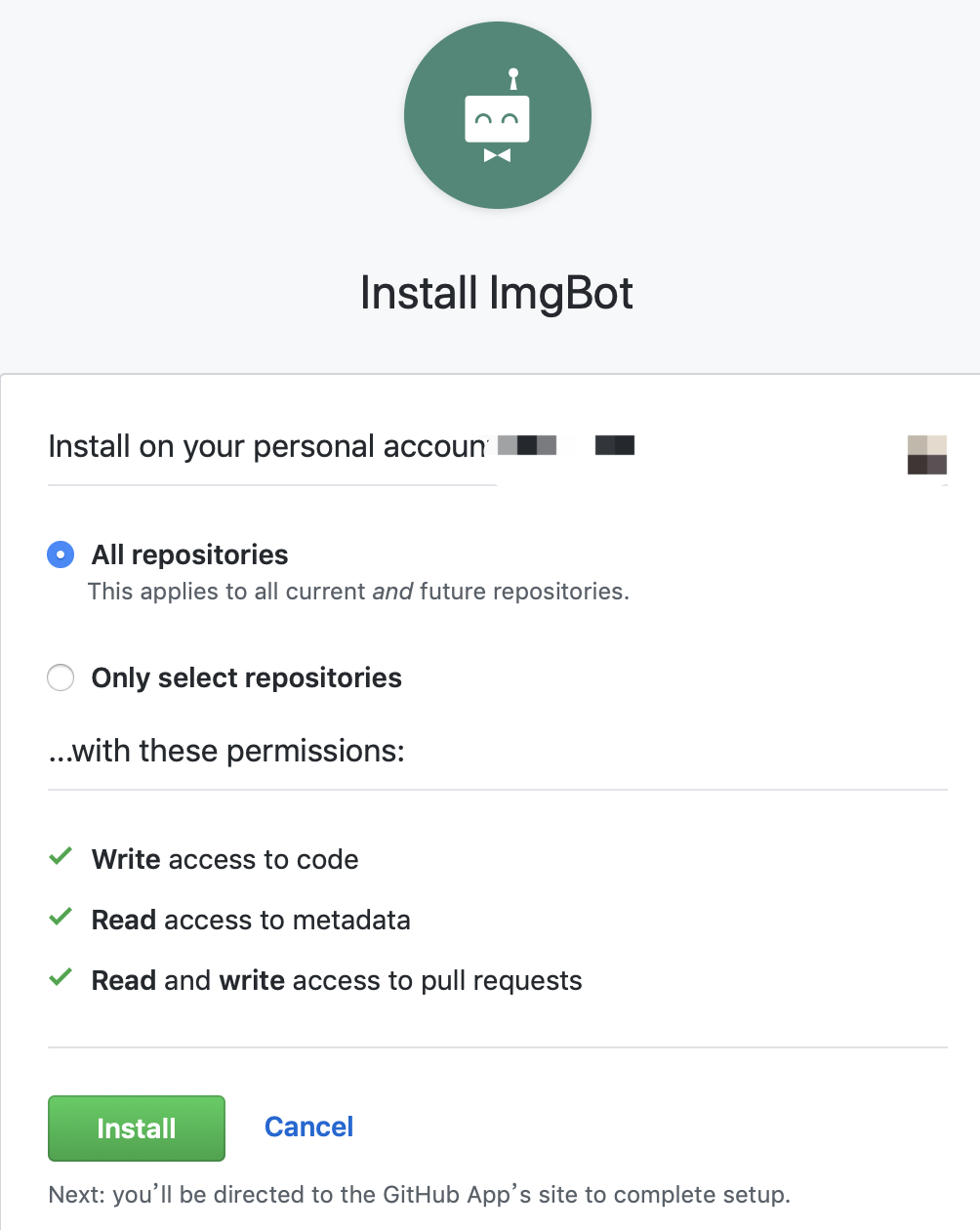Click the with these permissions heading
The image size is (980, 1230).
[226, 751]
